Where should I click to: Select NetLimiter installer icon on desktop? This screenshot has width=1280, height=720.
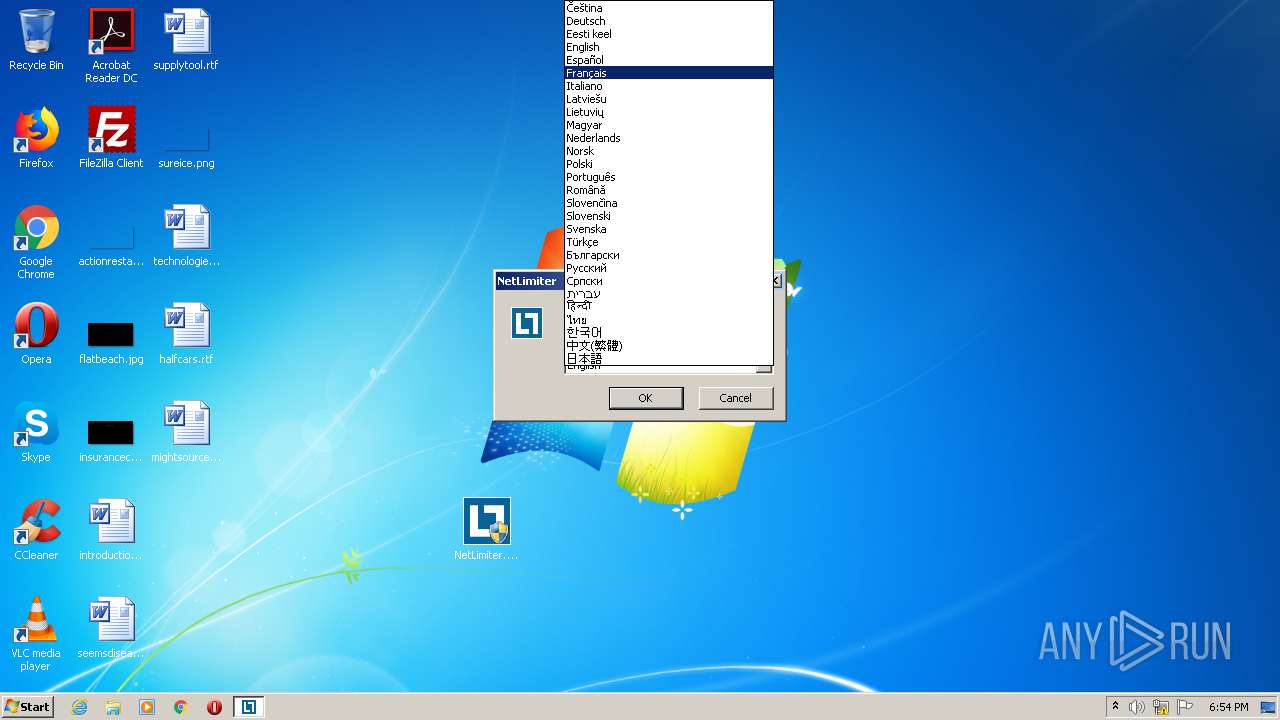click(487, 530)
